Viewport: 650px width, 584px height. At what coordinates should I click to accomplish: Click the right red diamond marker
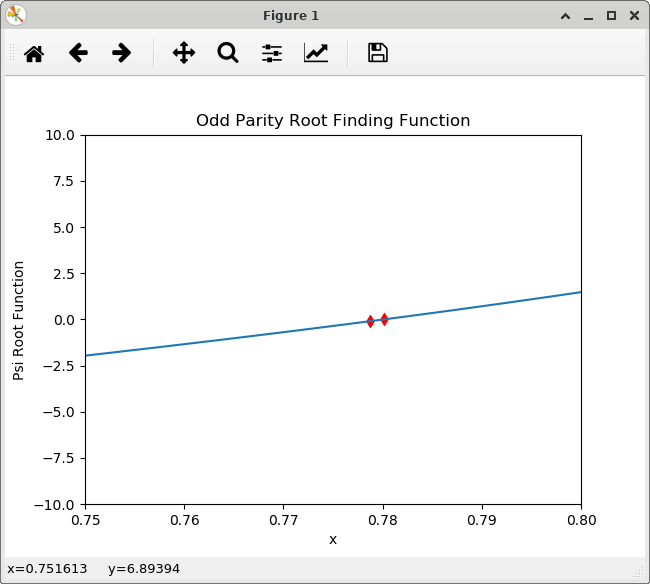pyautogui.click(x=384, y=319)
